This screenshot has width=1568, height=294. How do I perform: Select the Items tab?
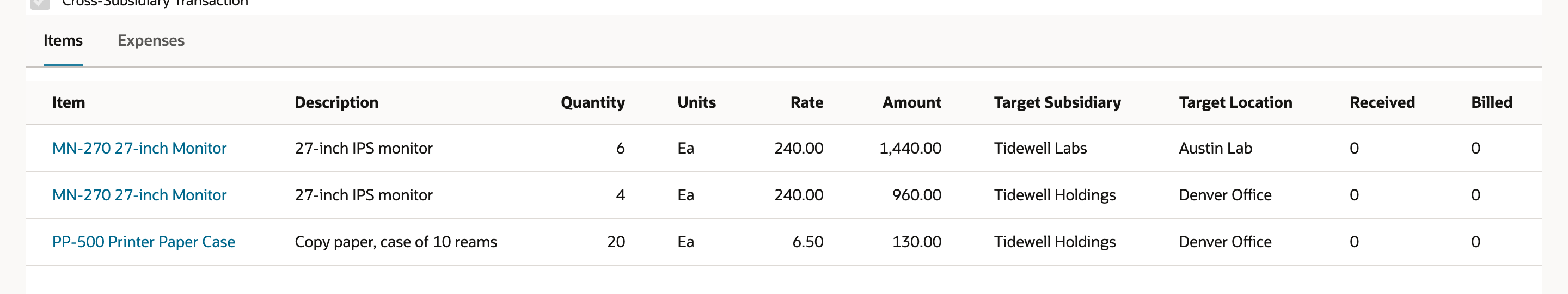point(63,40)
